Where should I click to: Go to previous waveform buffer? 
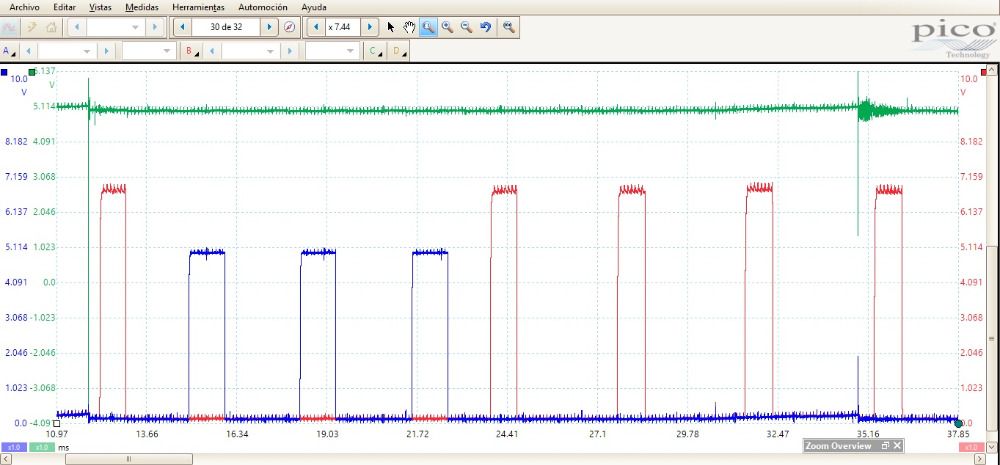[184, 27]
